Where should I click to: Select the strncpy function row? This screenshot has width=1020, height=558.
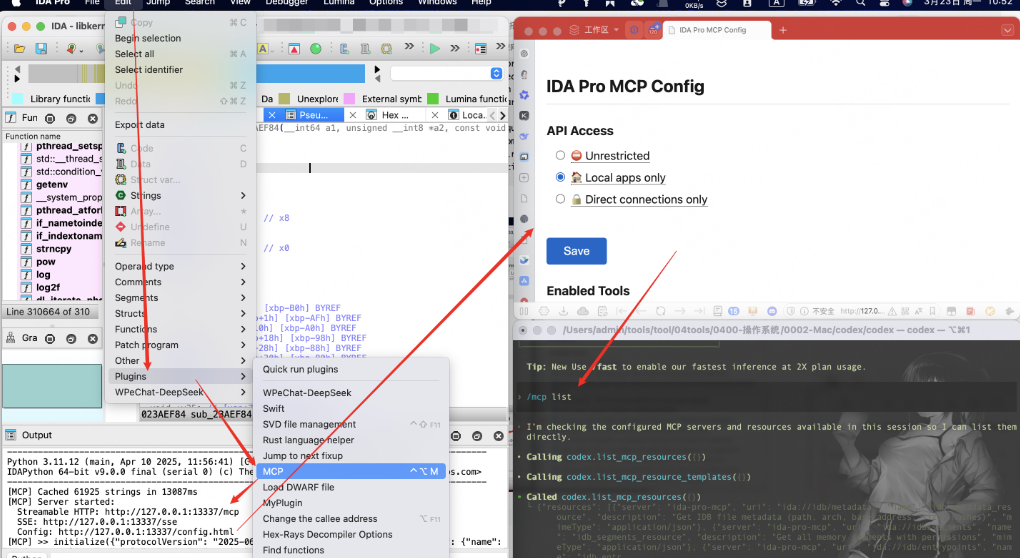click(53, 249)
